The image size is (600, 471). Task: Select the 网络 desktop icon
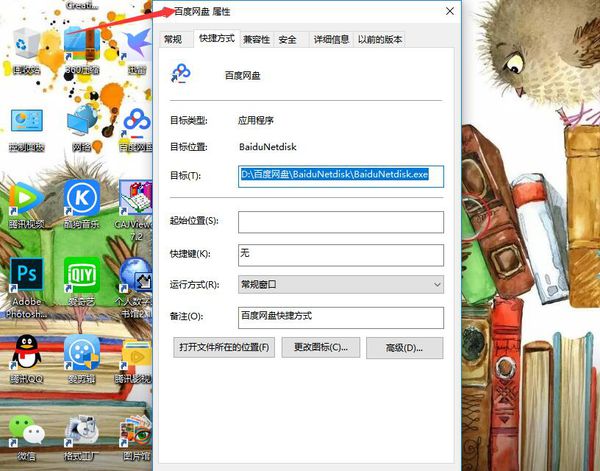(82, 130)
